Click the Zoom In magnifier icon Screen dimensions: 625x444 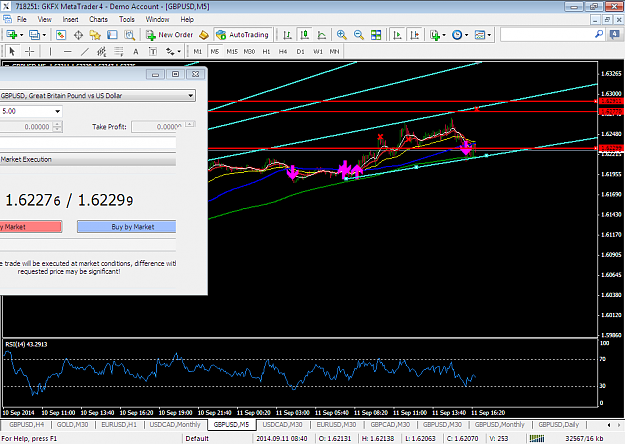341,35
